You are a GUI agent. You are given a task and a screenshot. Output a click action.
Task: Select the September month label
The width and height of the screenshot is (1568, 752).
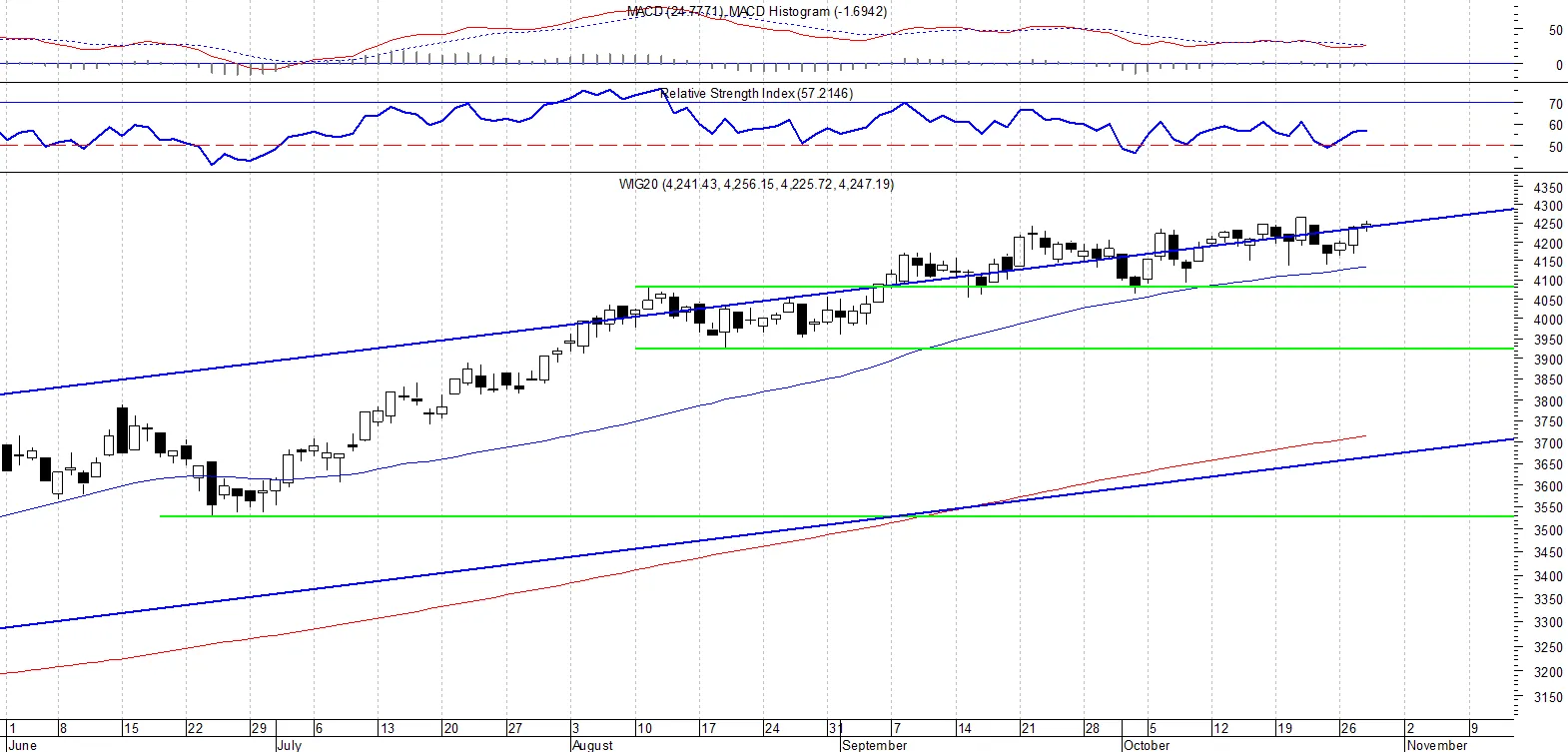point(875,745)
